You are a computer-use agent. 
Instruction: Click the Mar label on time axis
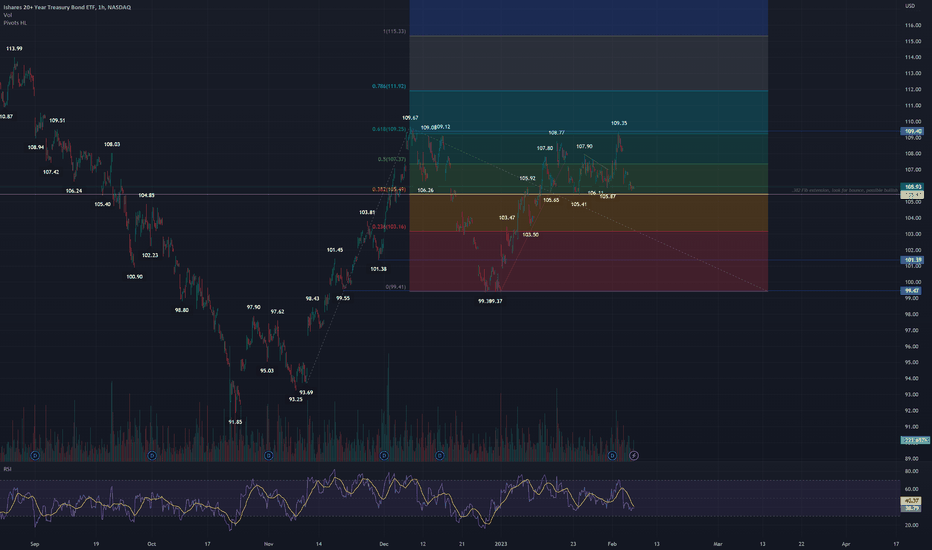[x=718, y=543]
